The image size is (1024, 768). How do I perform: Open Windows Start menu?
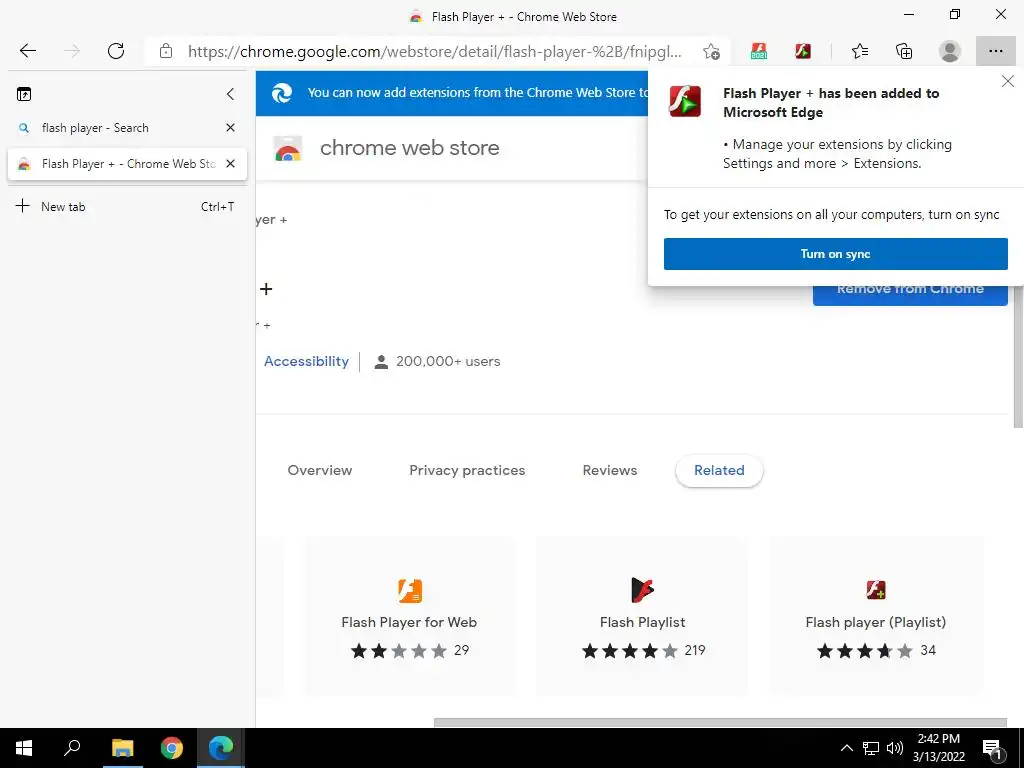24,748
